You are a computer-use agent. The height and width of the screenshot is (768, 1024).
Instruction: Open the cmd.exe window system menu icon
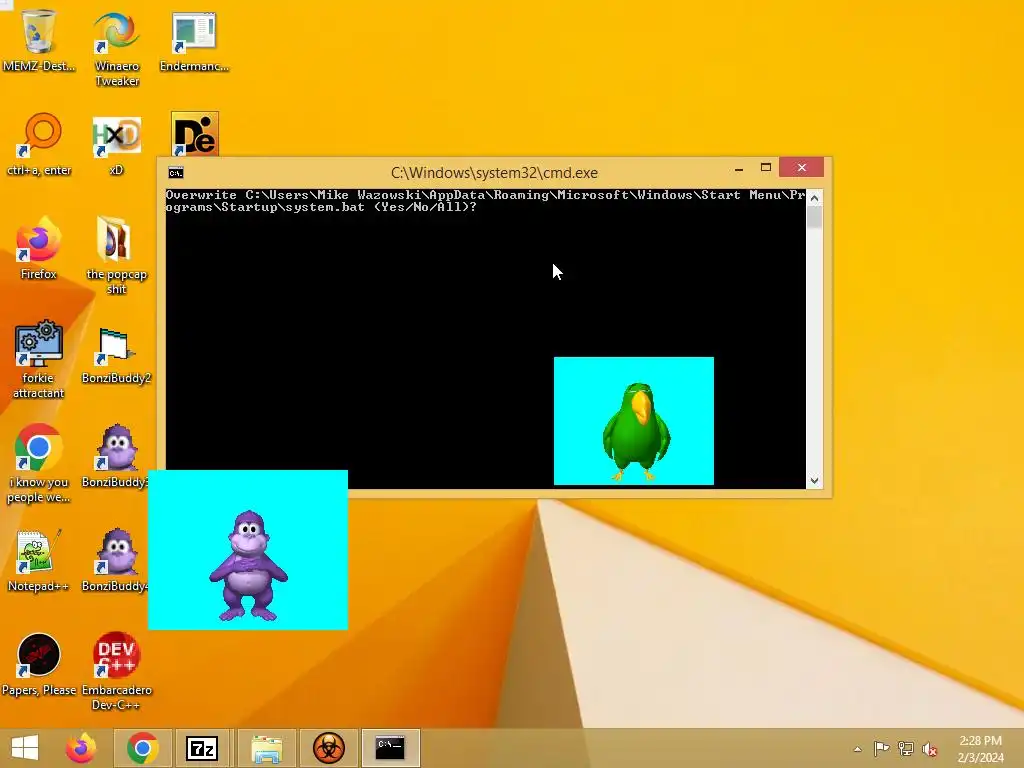click(176, 172)
